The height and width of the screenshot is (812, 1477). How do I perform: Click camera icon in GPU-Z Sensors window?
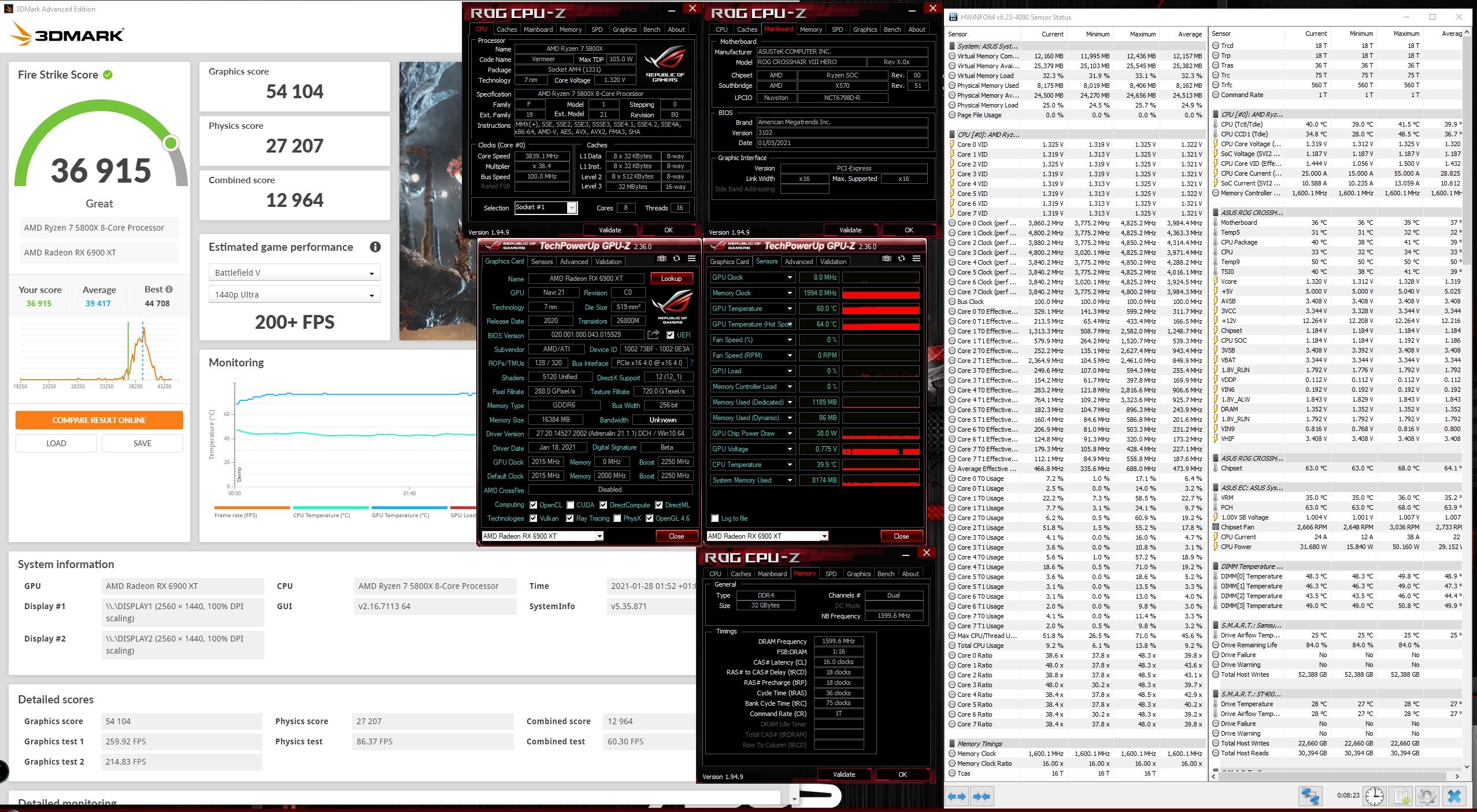tap(886, 258)
